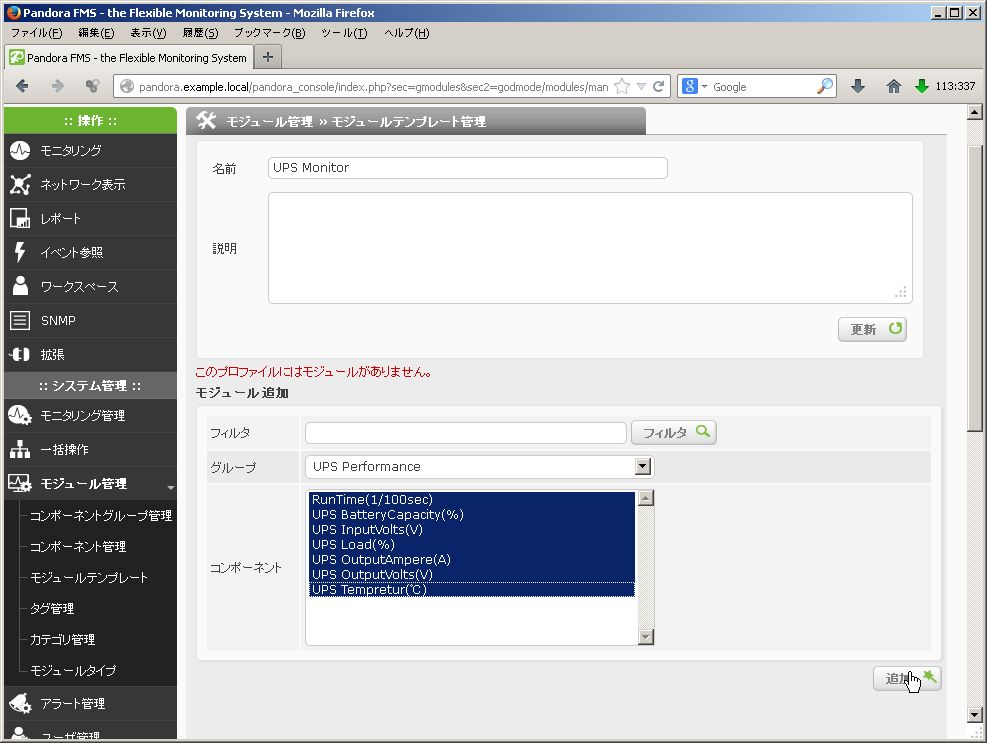Open the ファイル menu
This screenshot has height=743, width=987.
point(37,33)
